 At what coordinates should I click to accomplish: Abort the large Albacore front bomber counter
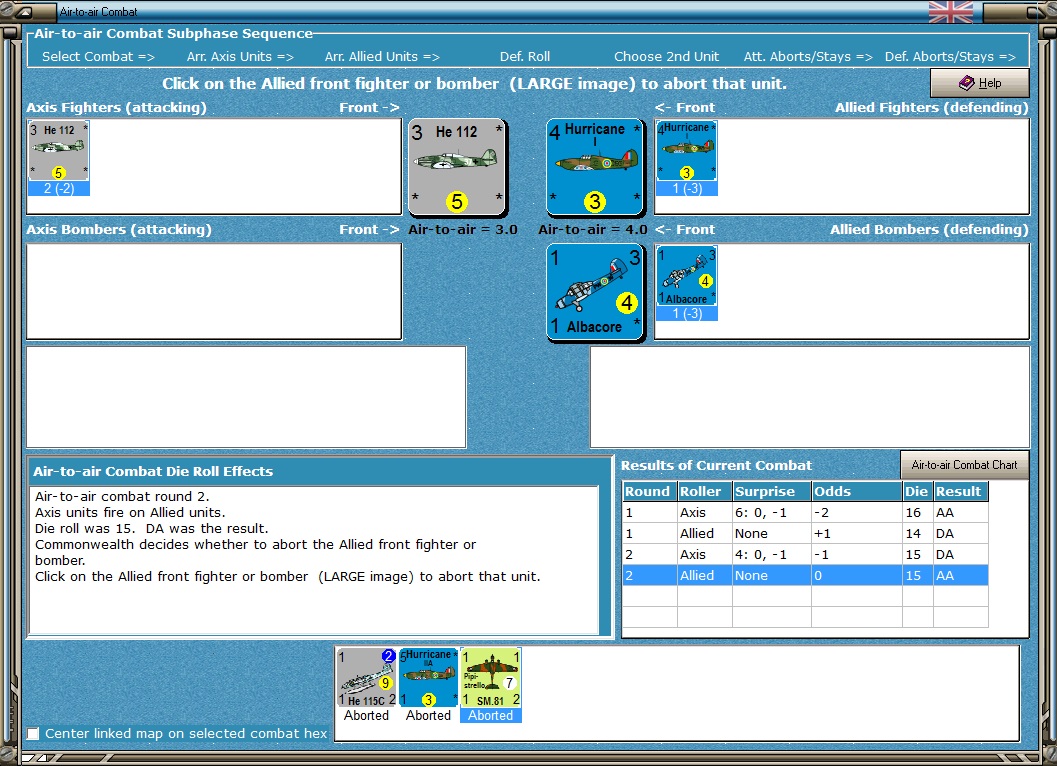[x=595, y=292]
